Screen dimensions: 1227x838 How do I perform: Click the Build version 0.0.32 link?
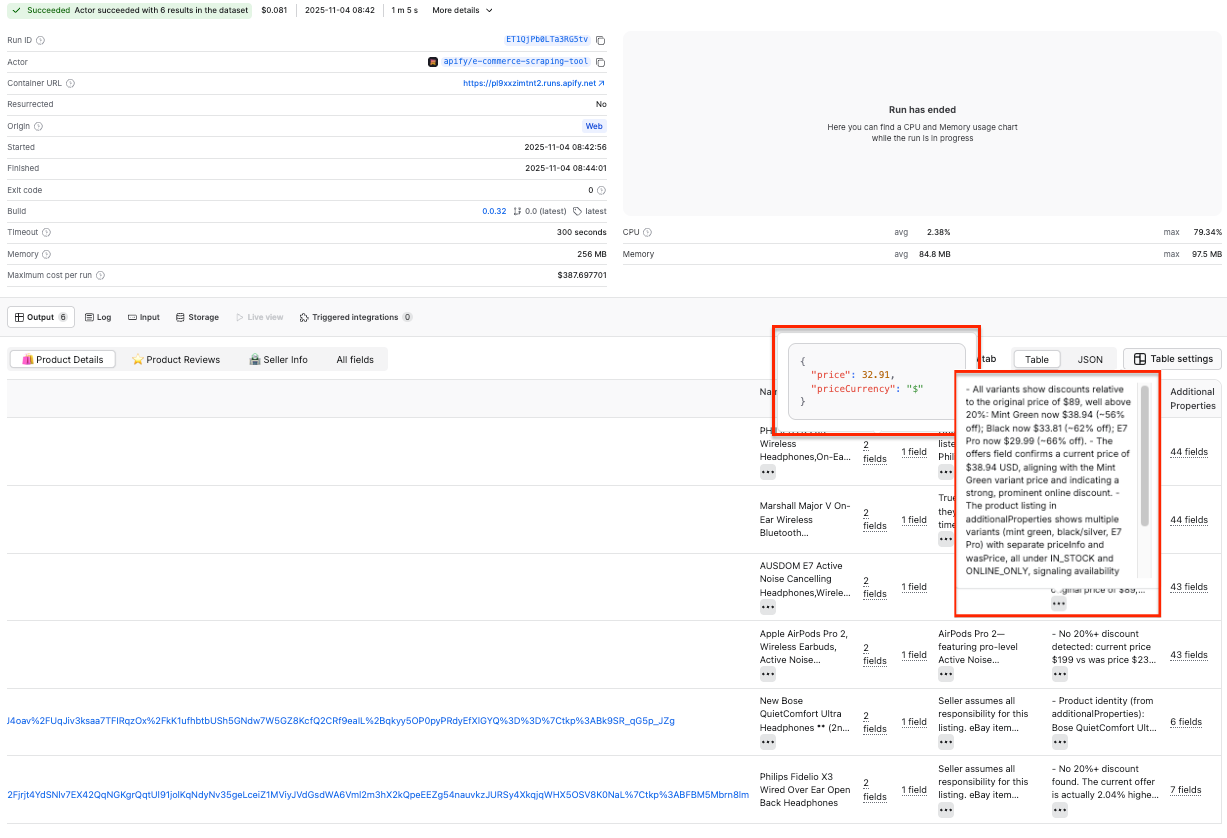coord(495,211)
